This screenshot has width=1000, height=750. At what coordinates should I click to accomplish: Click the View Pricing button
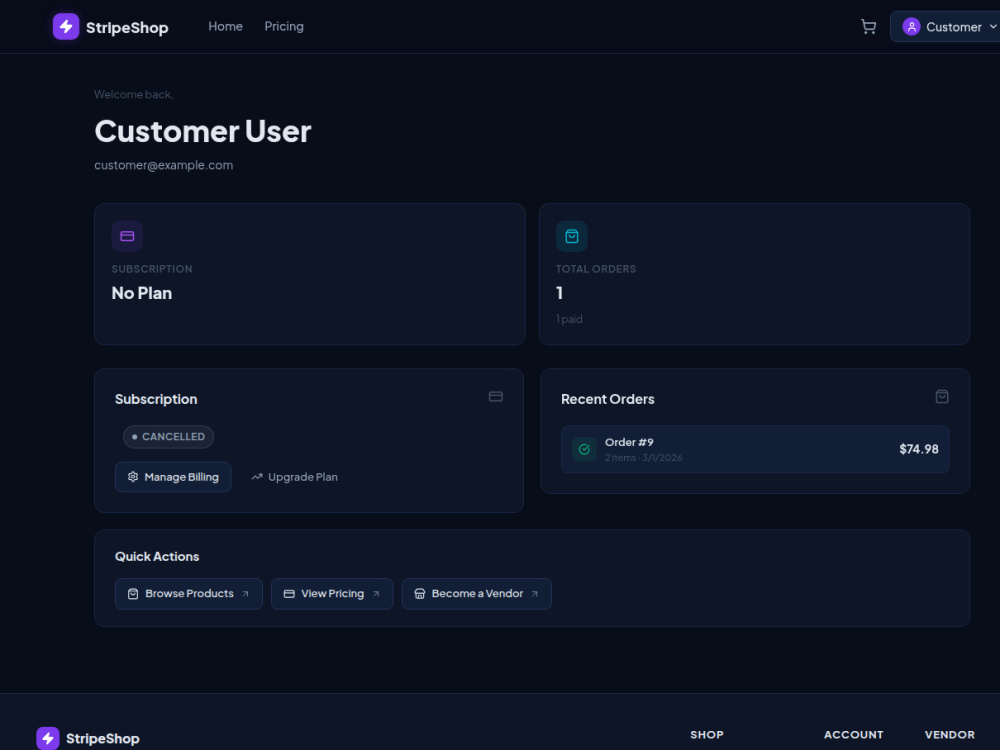point(332,594)
